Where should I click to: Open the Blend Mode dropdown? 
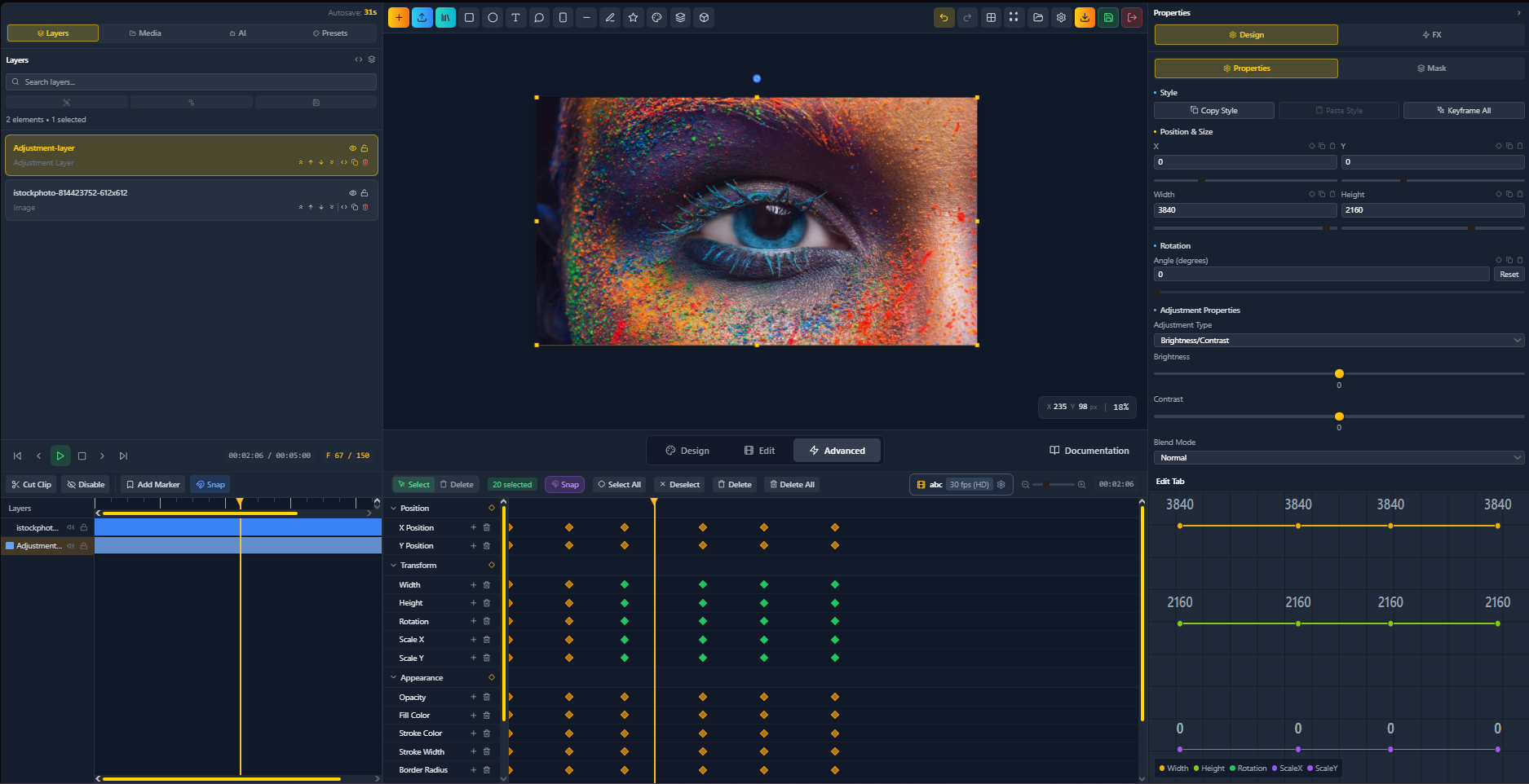coord(1338,457)
